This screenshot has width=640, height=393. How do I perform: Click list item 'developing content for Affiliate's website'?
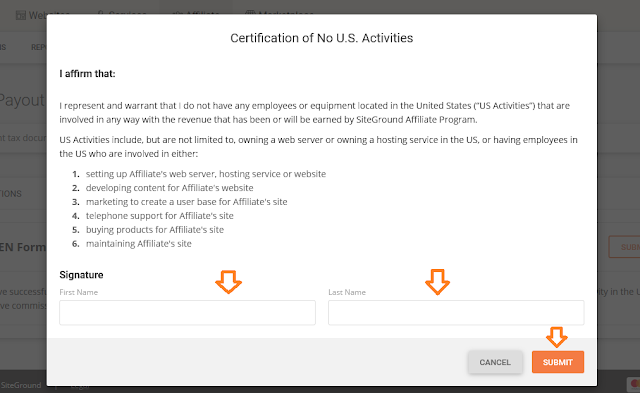coord(169,188)
